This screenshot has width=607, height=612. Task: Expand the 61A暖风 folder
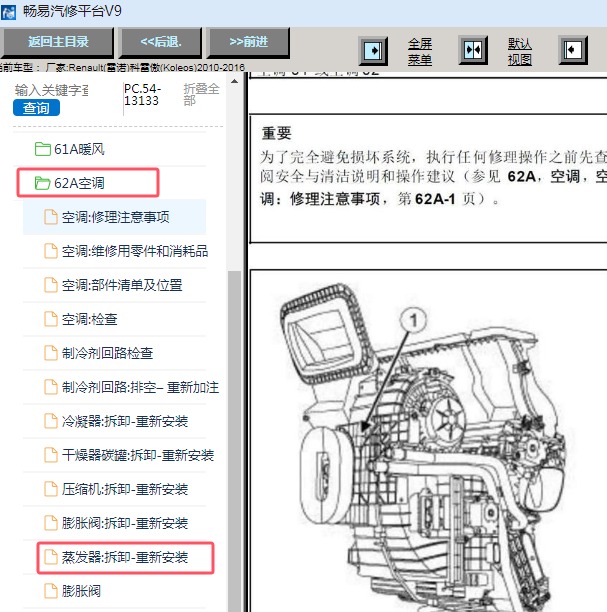point(79,149)
